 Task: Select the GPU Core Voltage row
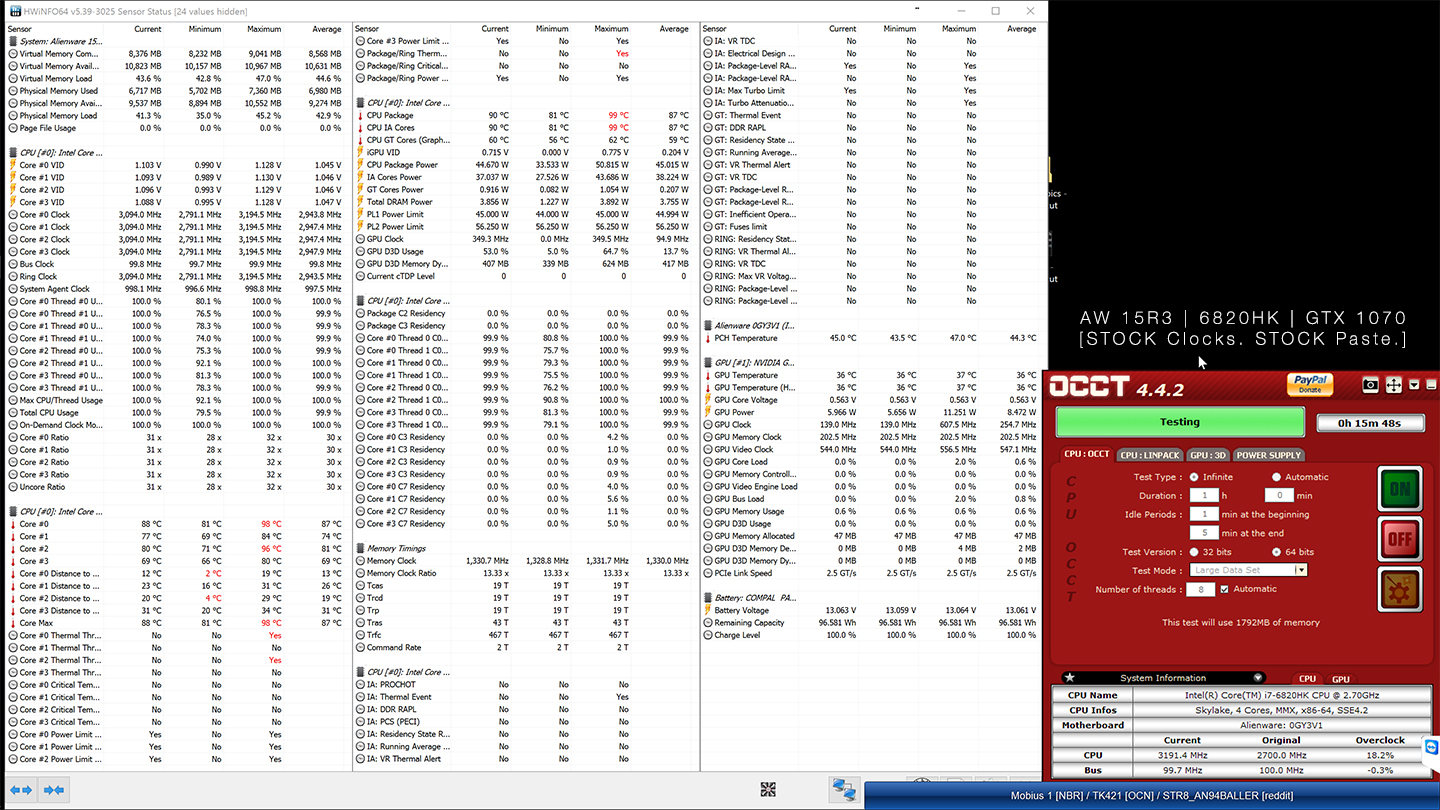[872, 400]
